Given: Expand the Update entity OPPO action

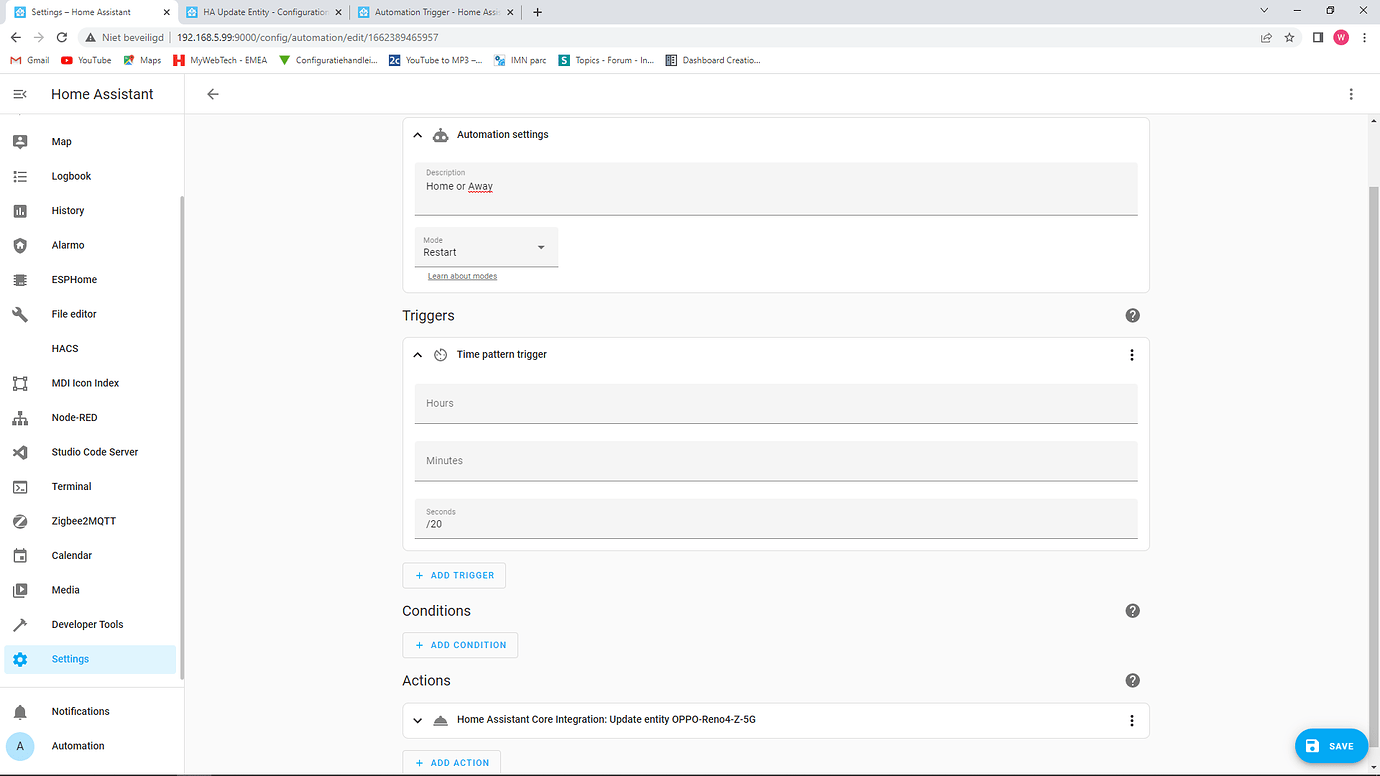Looking at the screenshot, I should [418, 719].
